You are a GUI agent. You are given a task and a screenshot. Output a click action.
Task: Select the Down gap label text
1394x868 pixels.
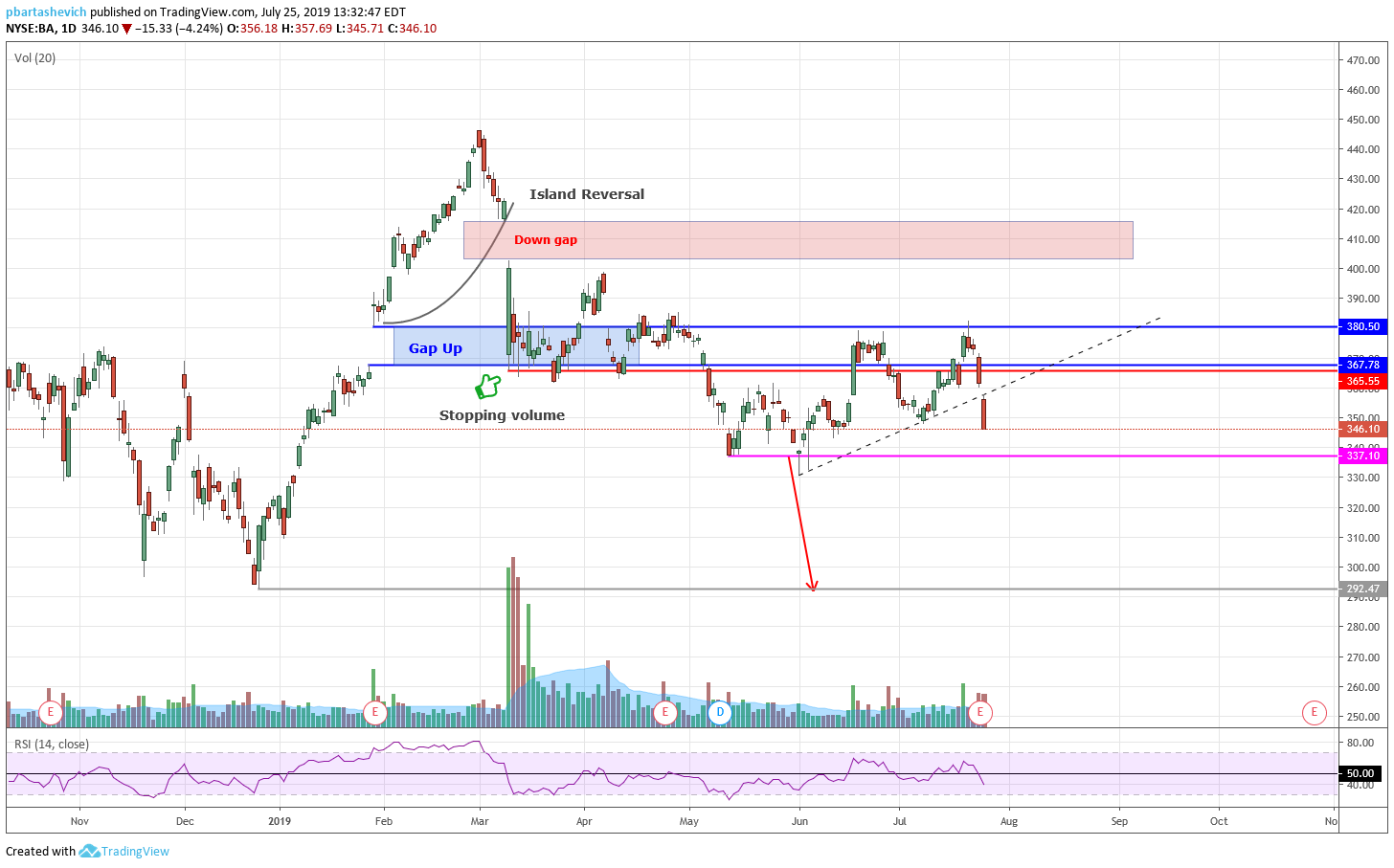546,240
